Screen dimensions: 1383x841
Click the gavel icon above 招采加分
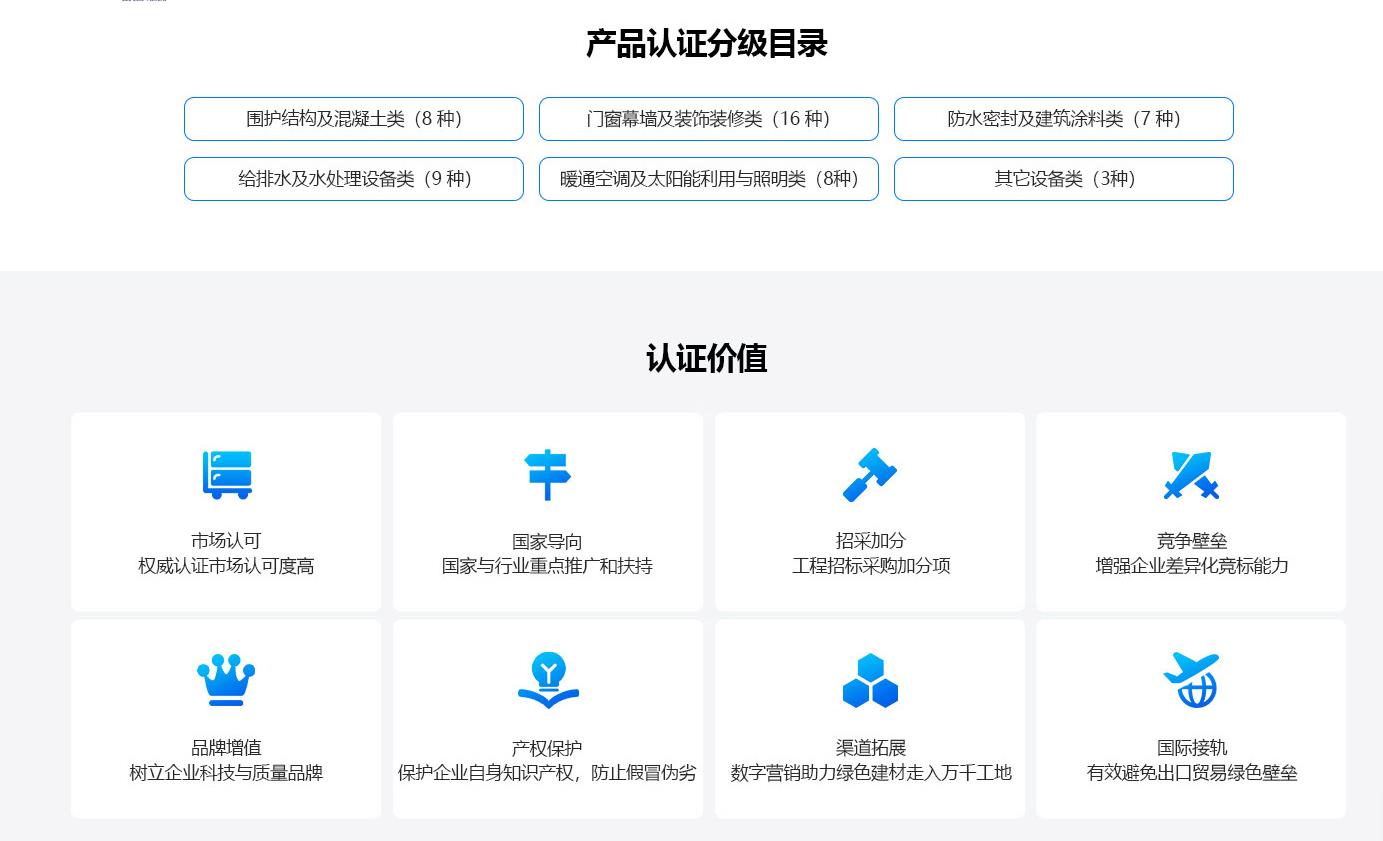(870, 474)
